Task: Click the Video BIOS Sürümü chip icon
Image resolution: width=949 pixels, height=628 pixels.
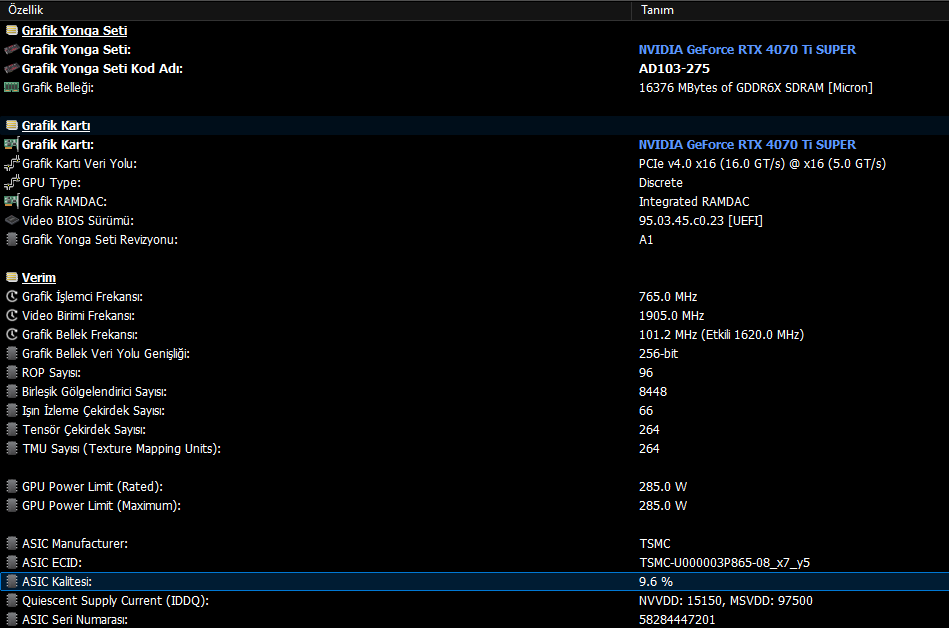Action: click(x=11, y=220)
